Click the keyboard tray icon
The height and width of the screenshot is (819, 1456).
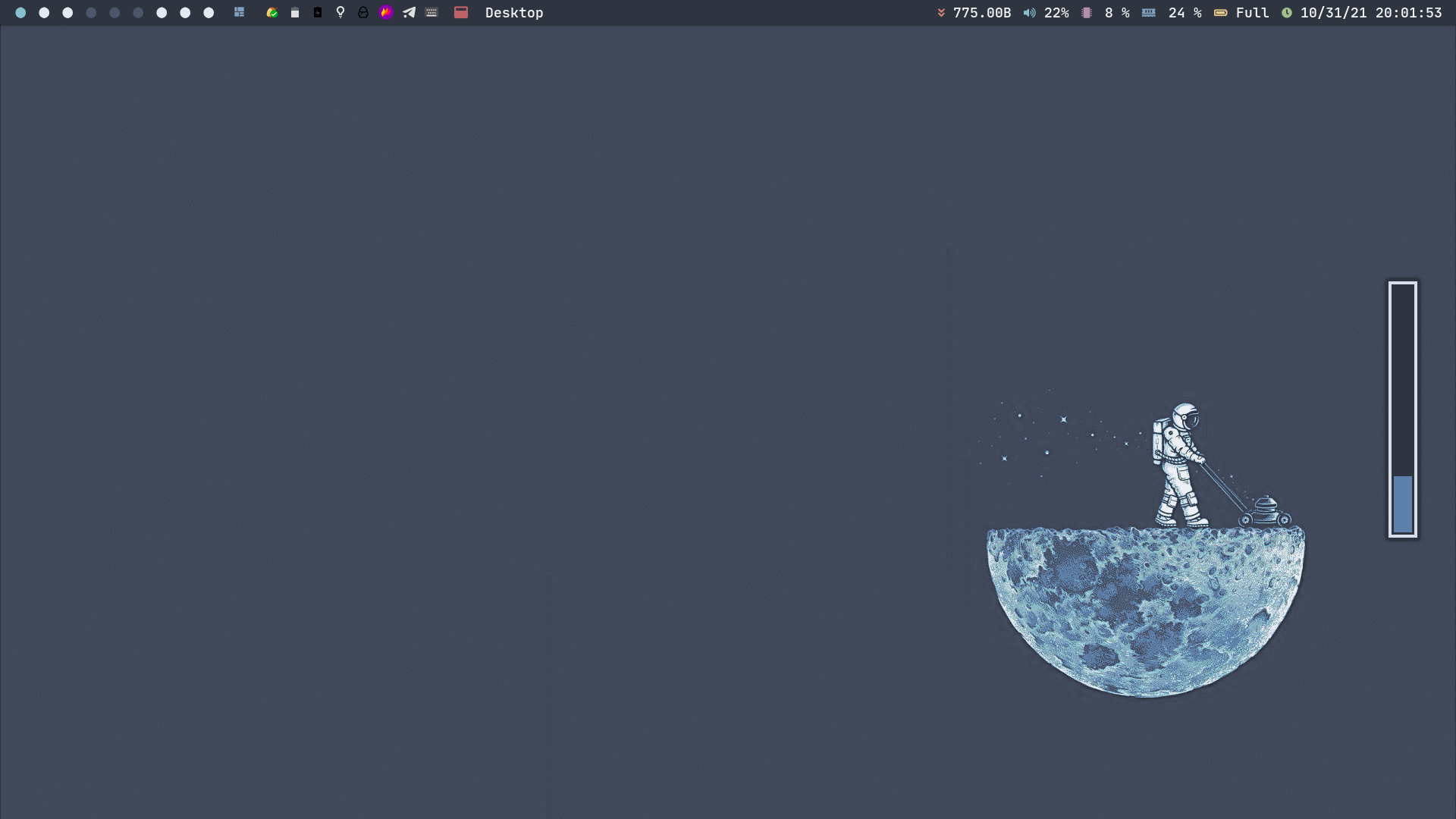(431, 12)
